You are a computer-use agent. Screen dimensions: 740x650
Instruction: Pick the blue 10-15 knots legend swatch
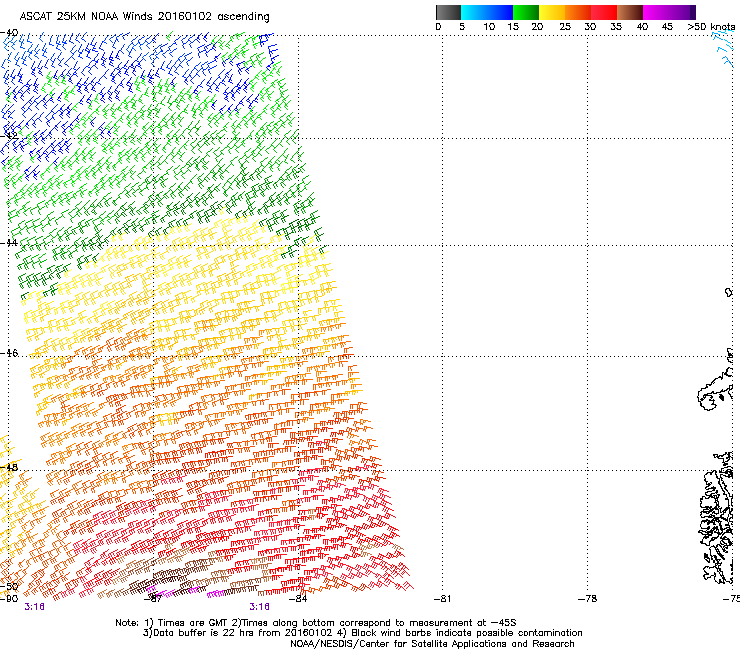500,12
